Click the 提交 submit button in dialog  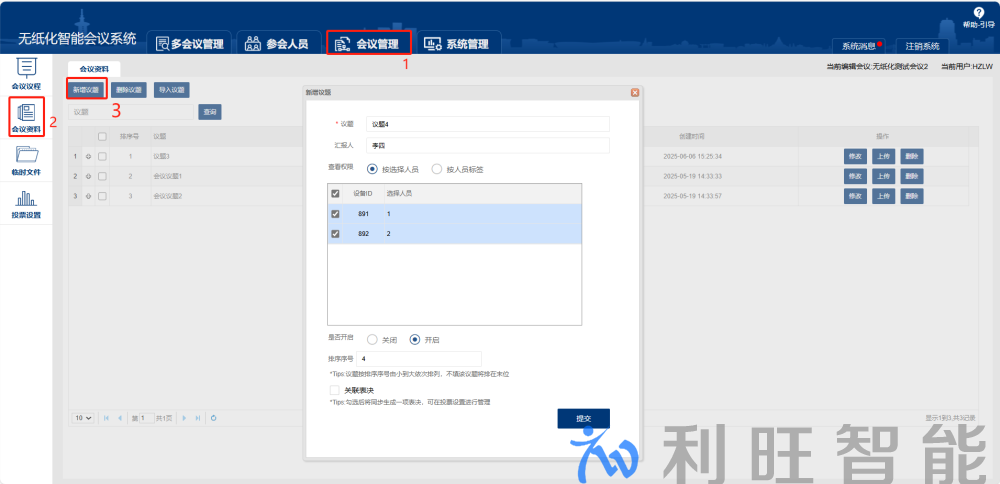pyautogui.click(x=584, y=418)
